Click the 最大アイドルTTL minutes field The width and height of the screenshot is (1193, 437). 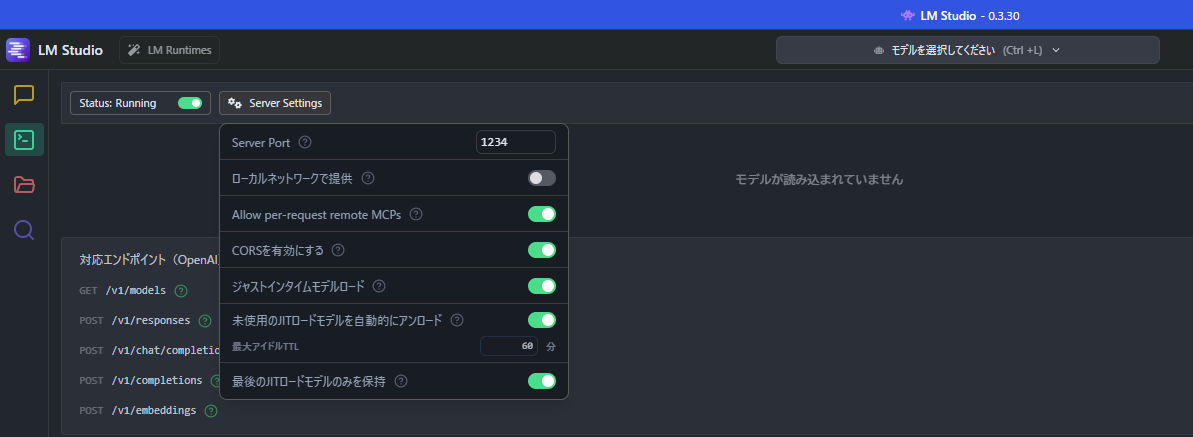[509, 346]
